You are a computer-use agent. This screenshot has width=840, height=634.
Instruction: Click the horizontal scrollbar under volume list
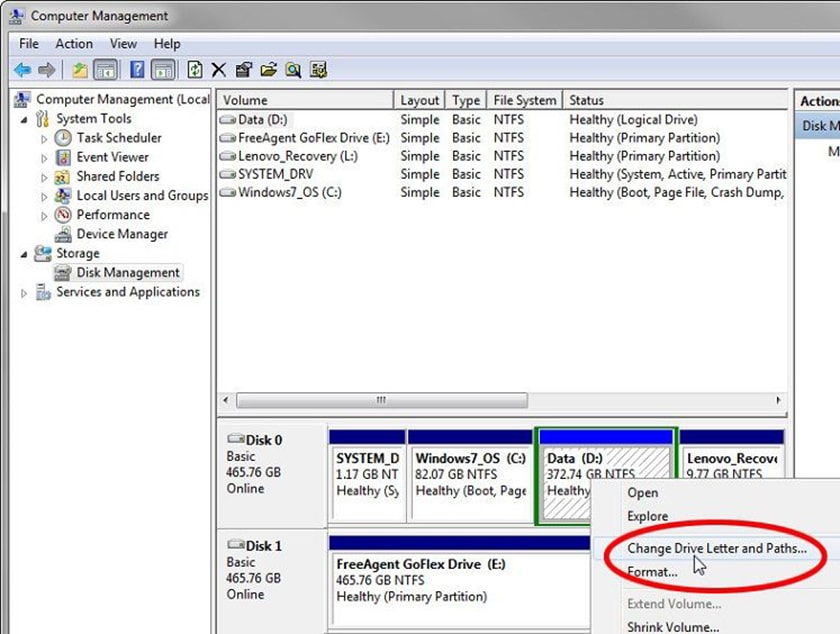(380, 399)
